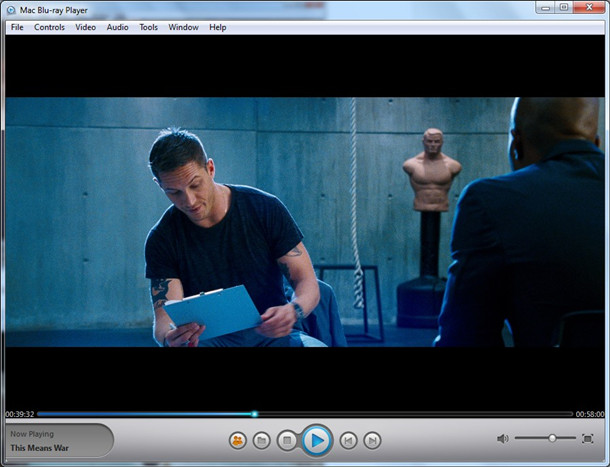Mute audio via speaker icon
The width and height of the screenshot is (610, 467).
point(503,439)
